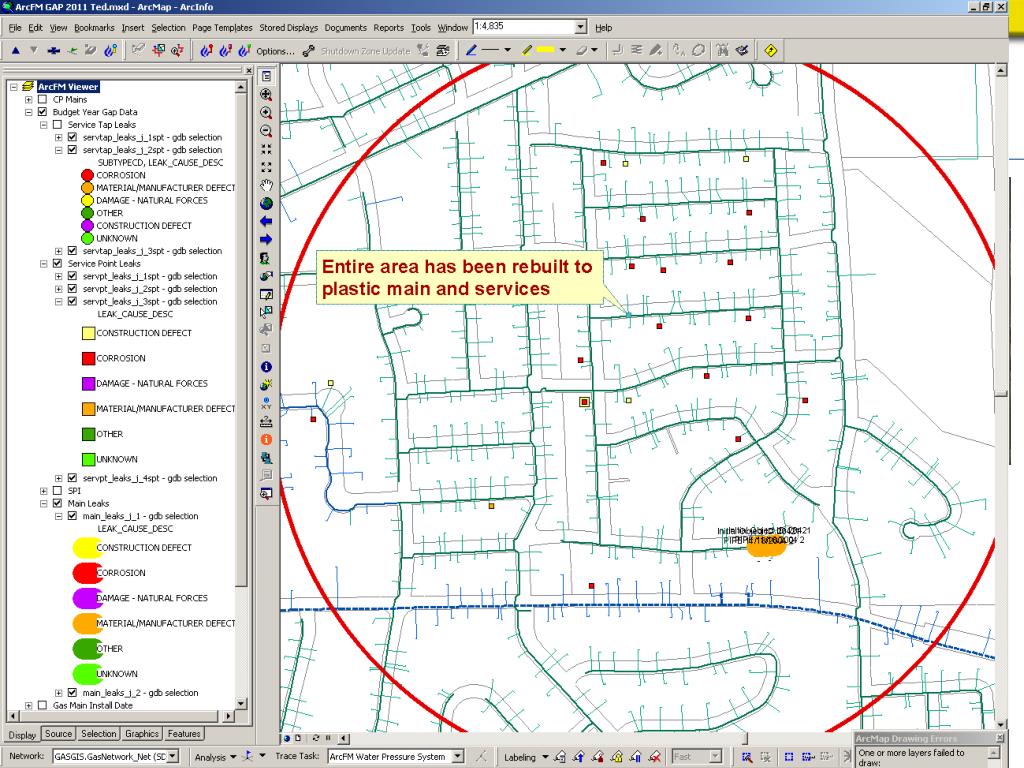Click the refresh view icon below map
The height and width of the screenshot is (768, 1024).
tap(315, 739)
